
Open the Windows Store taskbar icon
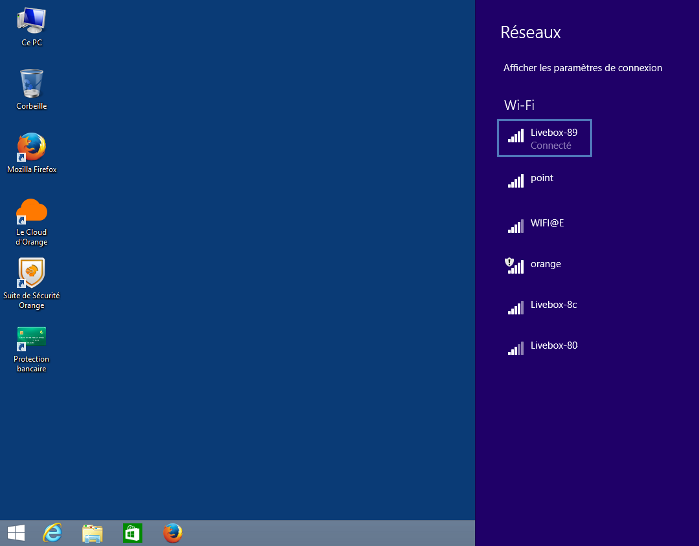[132, 533]
